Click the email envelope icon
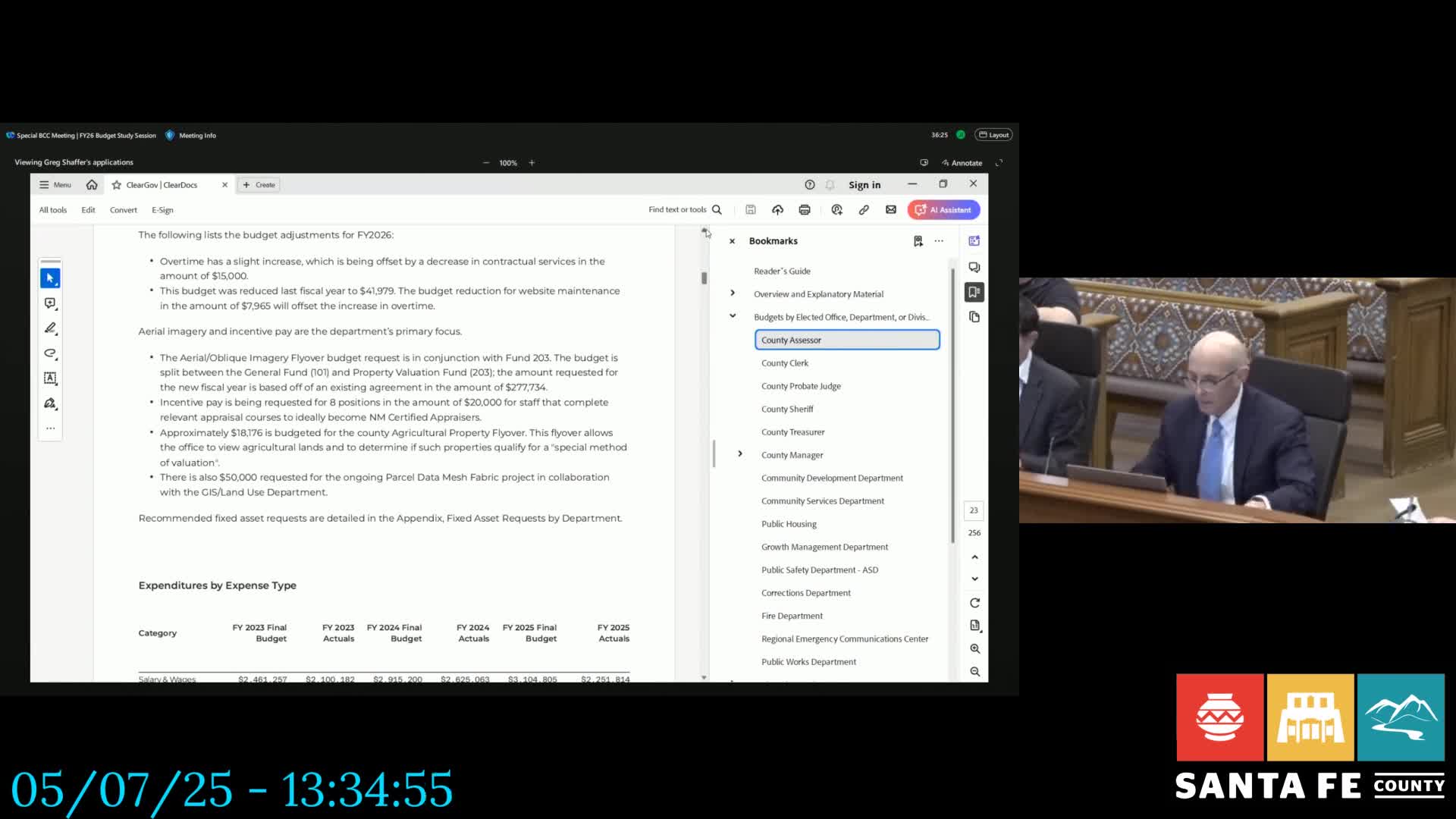This screenshot has width=1456, height=819. (891, 210)
